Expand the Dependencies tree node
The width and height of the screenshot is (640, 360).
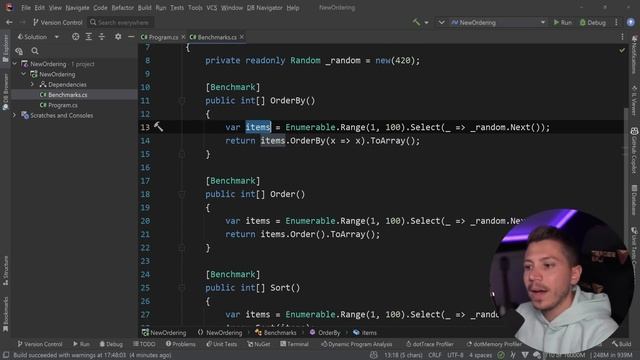pyautogui.click(x=32, y=84)
